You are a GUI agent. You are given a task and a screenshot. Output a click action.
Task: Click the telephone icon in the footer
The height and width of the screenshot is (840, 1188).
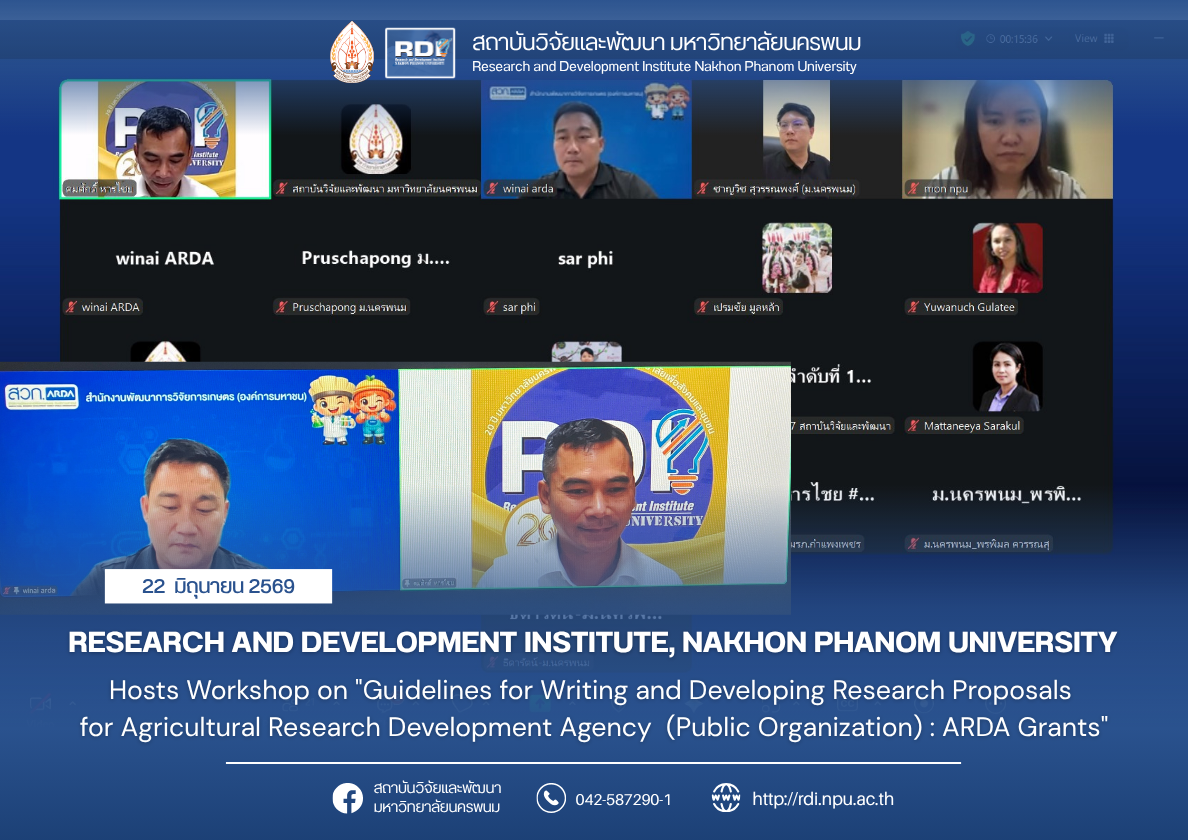point(551,798)
